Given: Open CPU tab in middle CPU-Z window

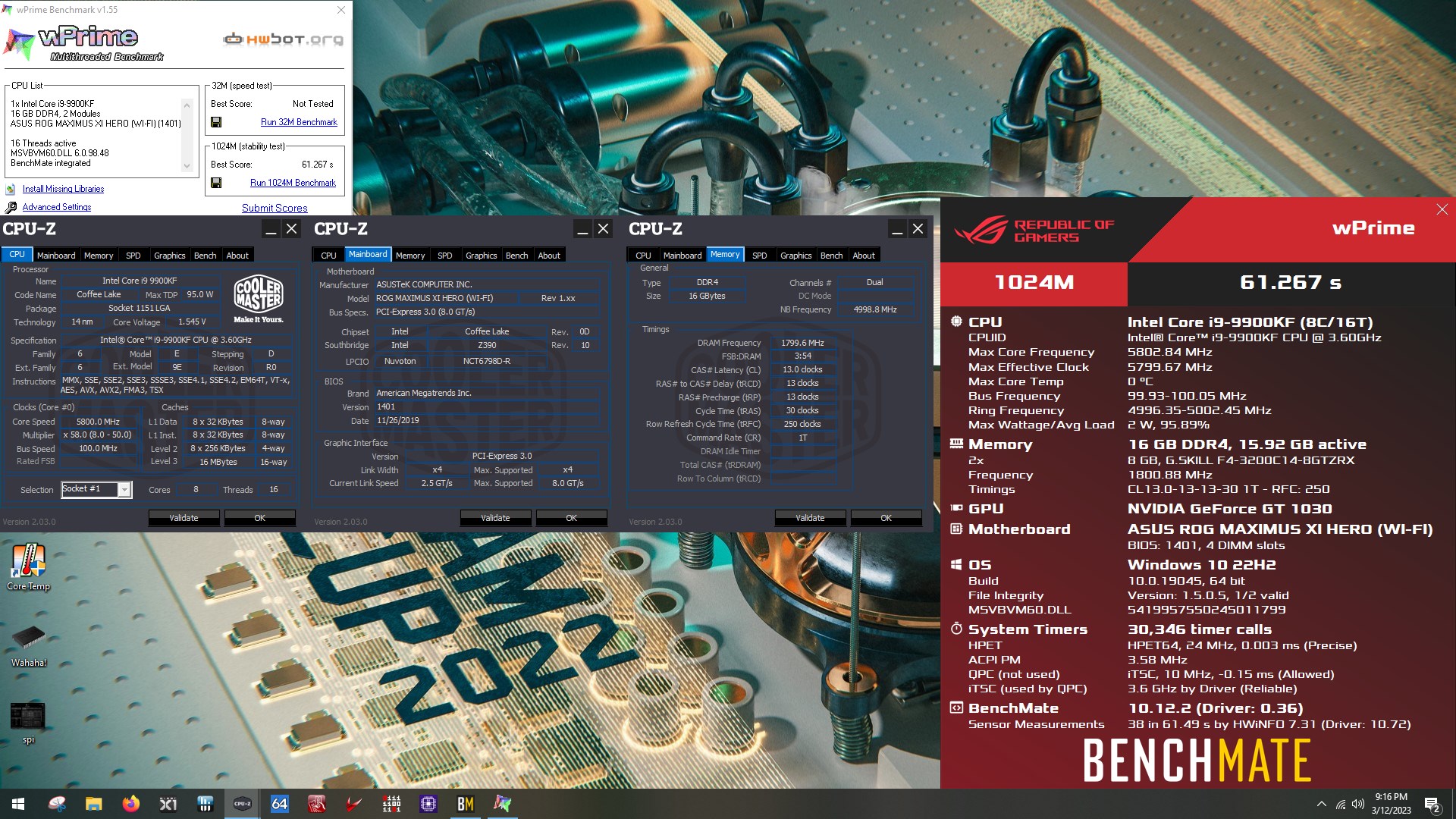Looking at the screenshot, I should (328, 256).
